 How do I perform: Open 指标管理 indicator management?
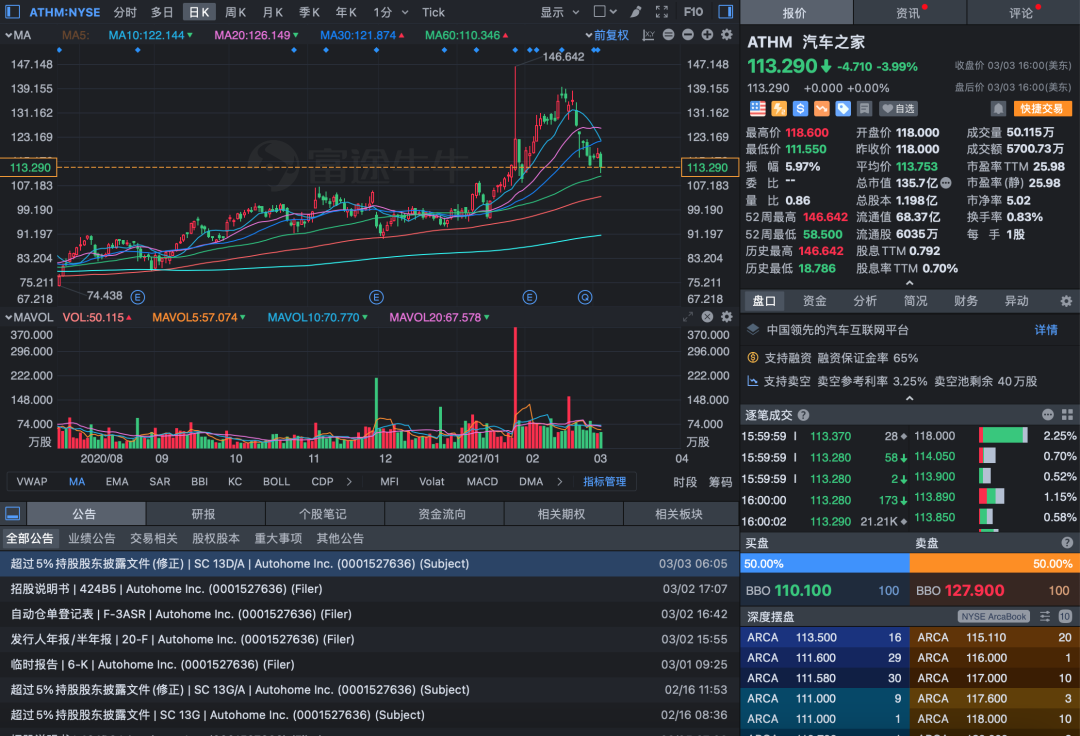[605, 481]
